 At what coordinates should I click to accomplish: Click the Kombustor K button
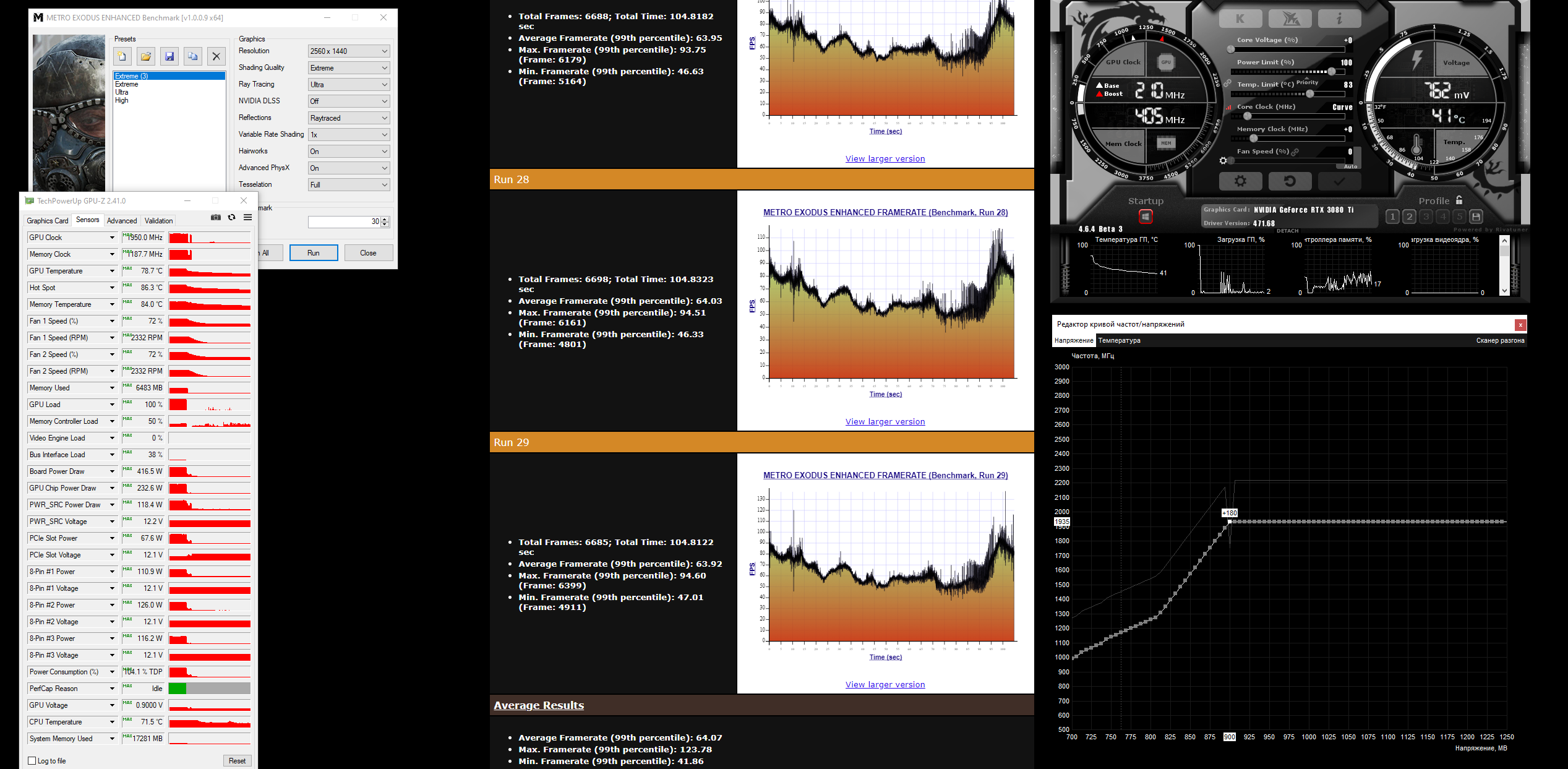[x=1240, y=19]
